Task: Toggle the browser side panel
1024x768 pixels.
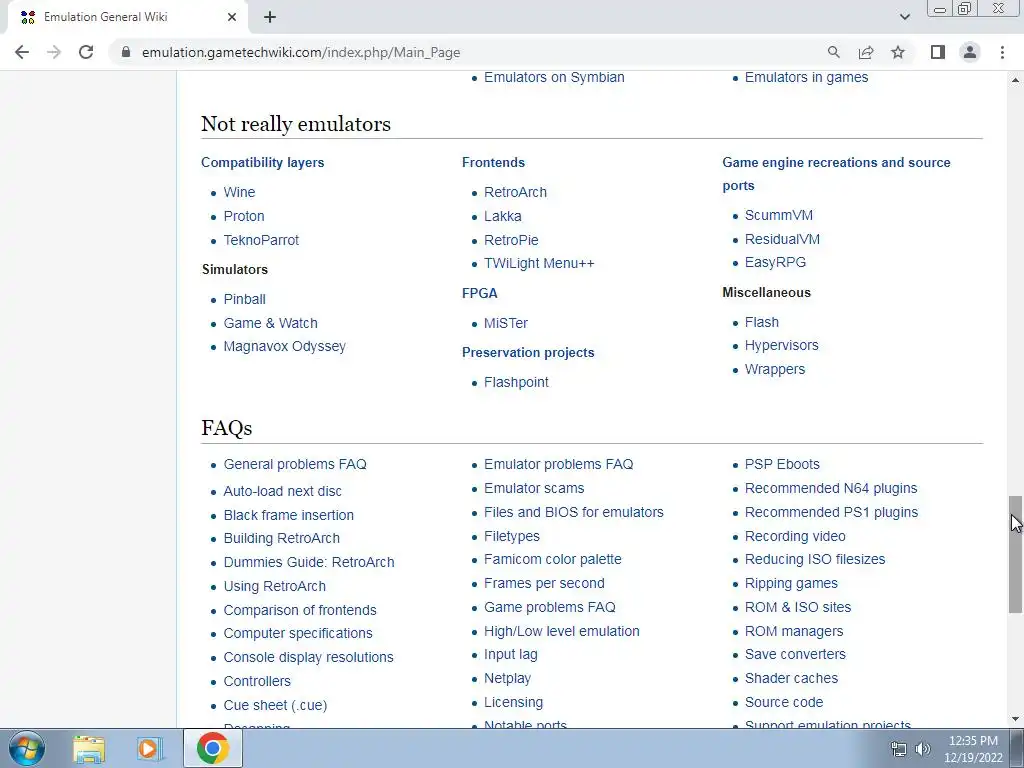Action: pyautogui.click(x=938, y=52)
